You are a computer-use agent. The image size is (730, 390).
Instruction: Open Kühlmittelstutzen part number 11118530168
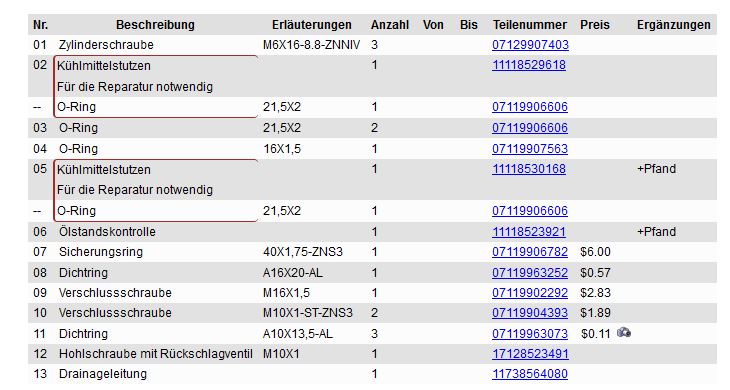coord(529,169)
